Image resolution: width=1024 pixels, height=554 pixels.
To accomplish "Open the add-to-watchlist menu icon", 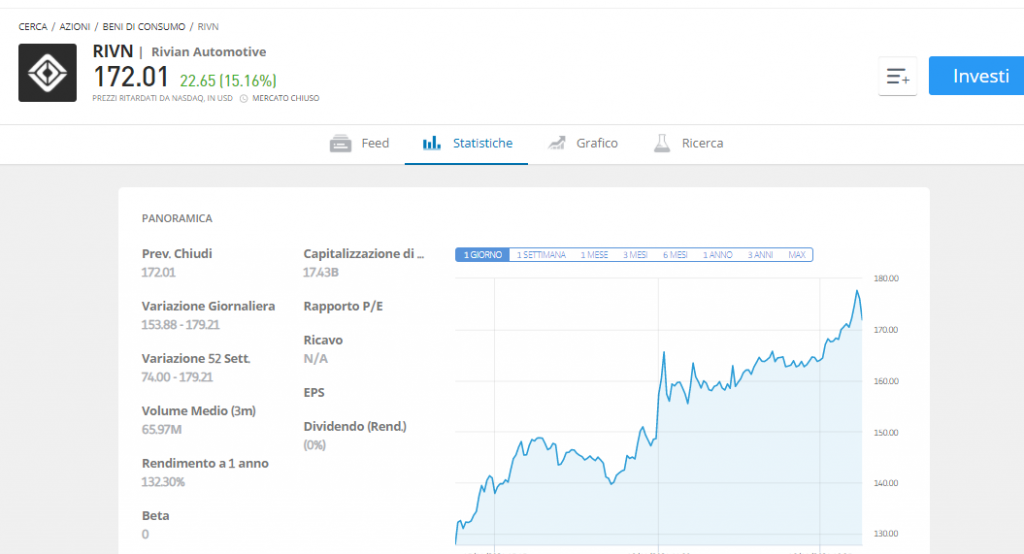I will click(898, 76).
